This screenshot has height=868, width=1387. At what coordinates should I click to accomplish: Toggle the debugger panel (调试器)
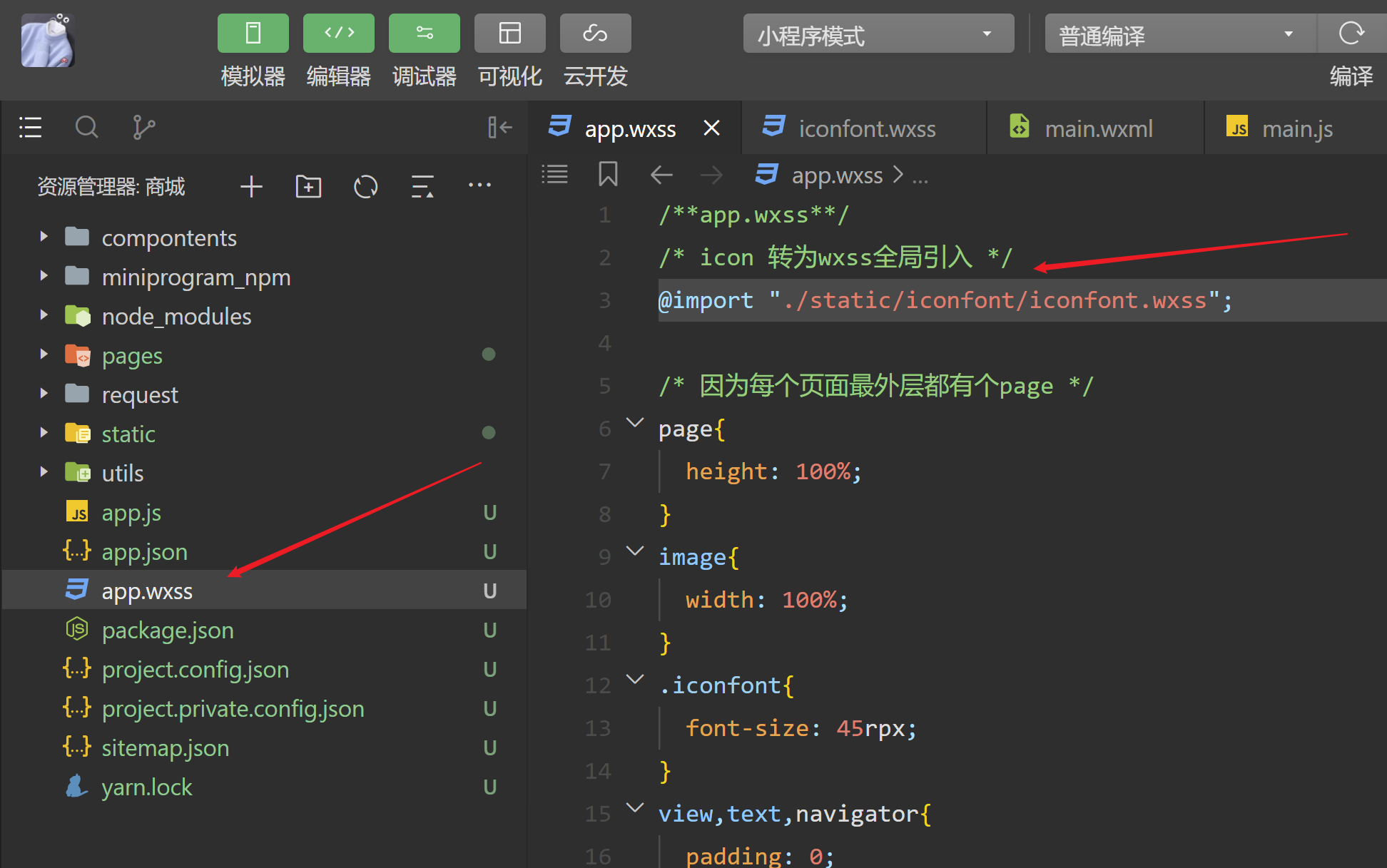pyautogui.click(x=424, y=34)
